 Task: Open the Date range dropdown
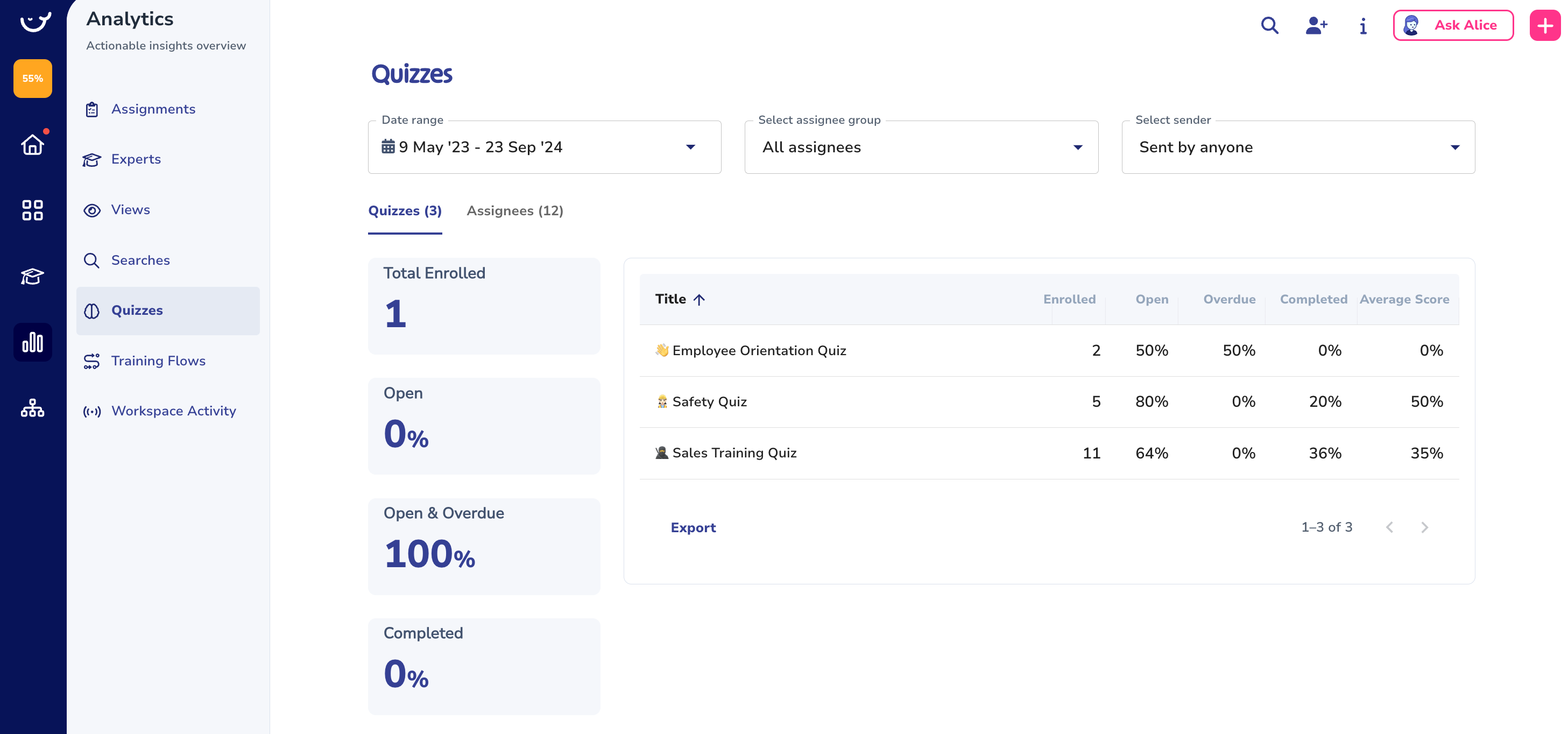(x=544, y=147)
